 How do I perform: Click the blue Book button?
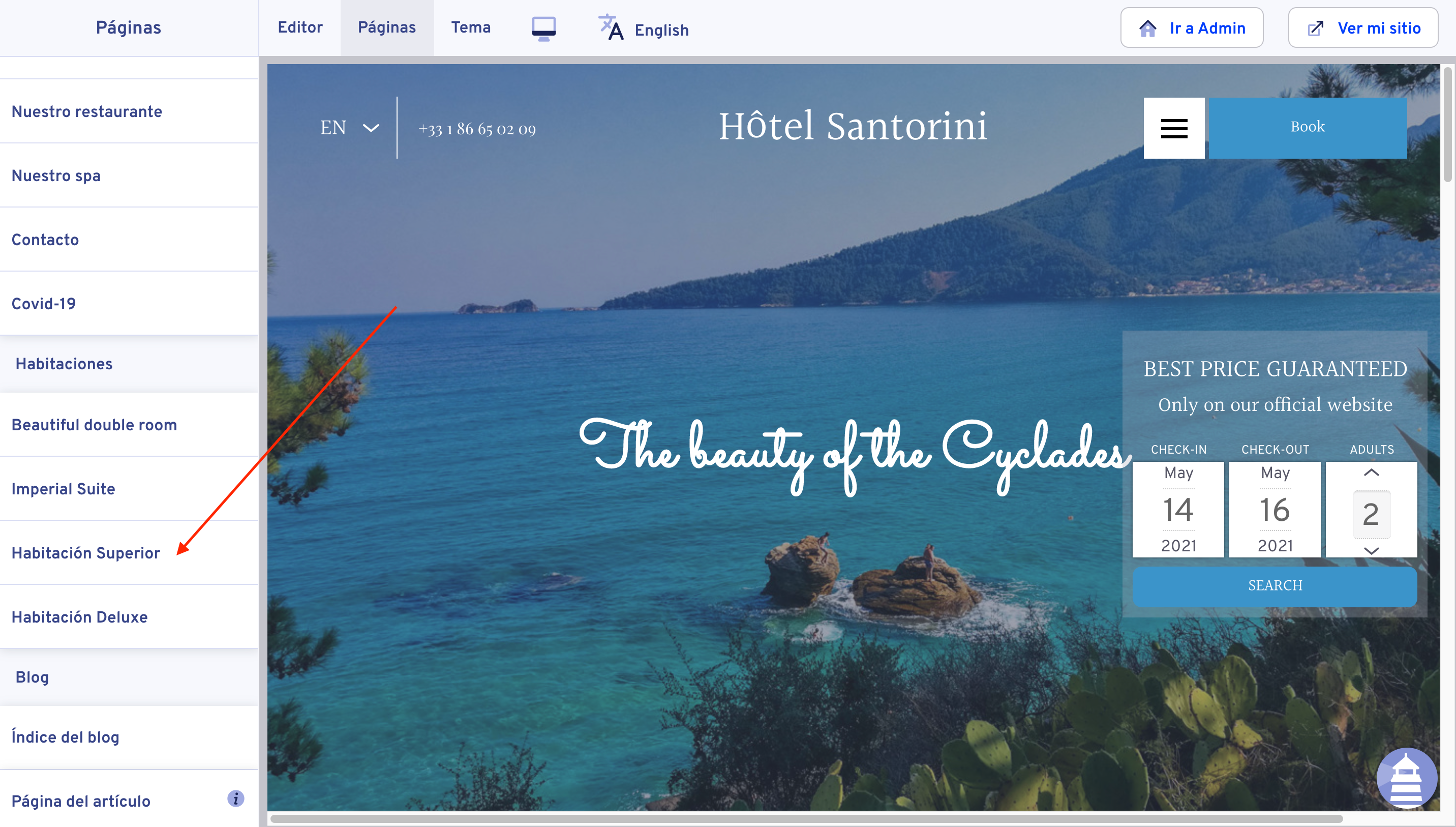[1307, 128]
